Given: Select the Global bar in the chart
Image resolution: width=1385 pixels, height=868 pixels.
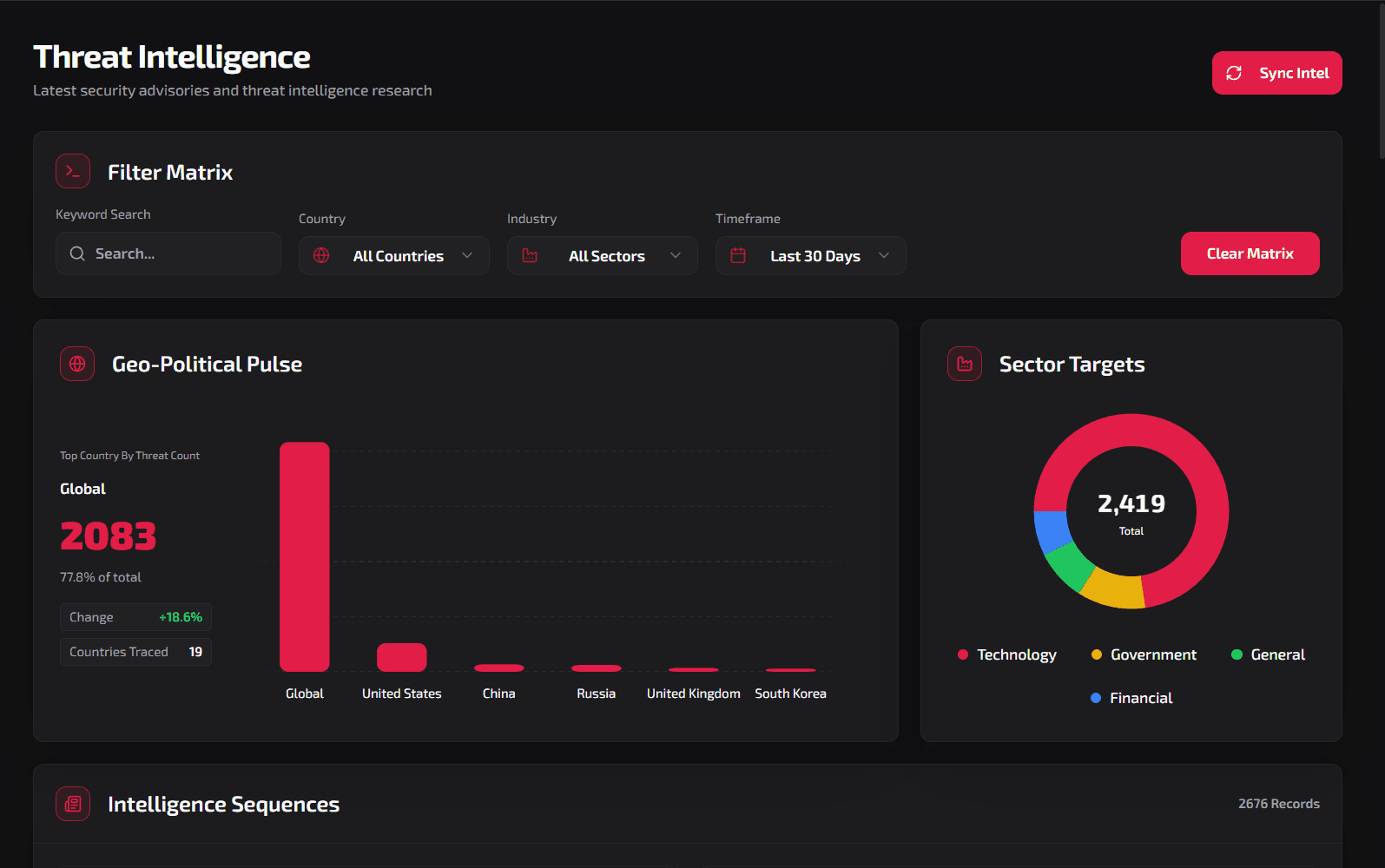Looking at the screenshot, I should (305, 556).
